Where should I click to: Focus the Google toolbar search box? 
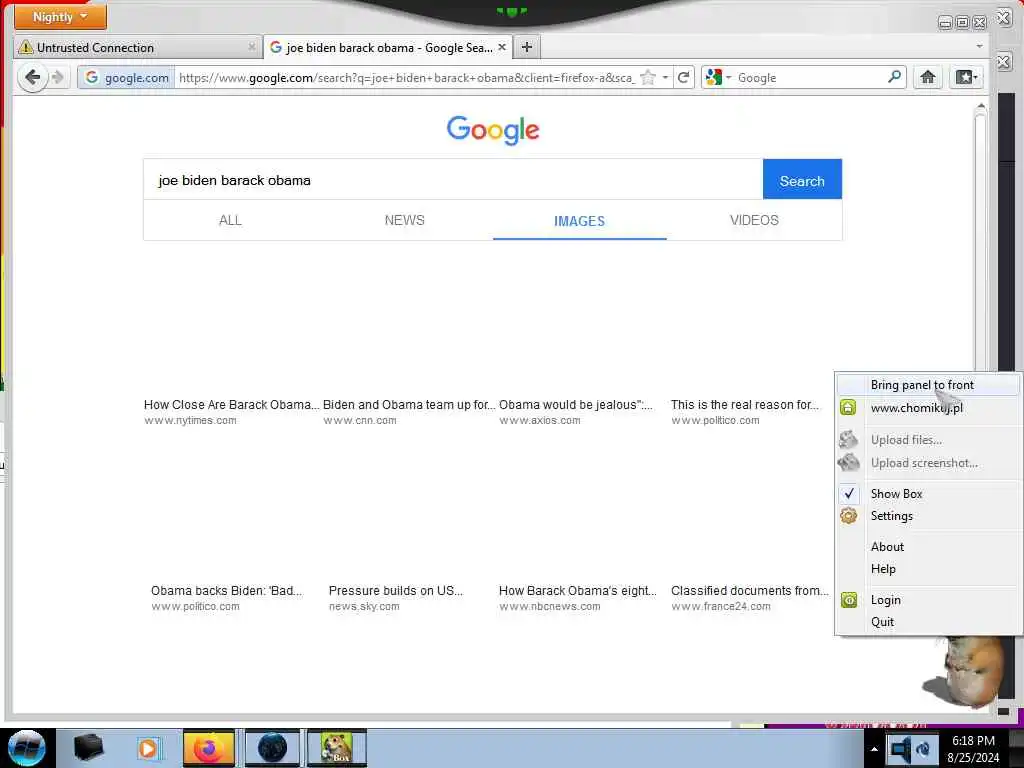pyautogui.click(x=810, y=78)
